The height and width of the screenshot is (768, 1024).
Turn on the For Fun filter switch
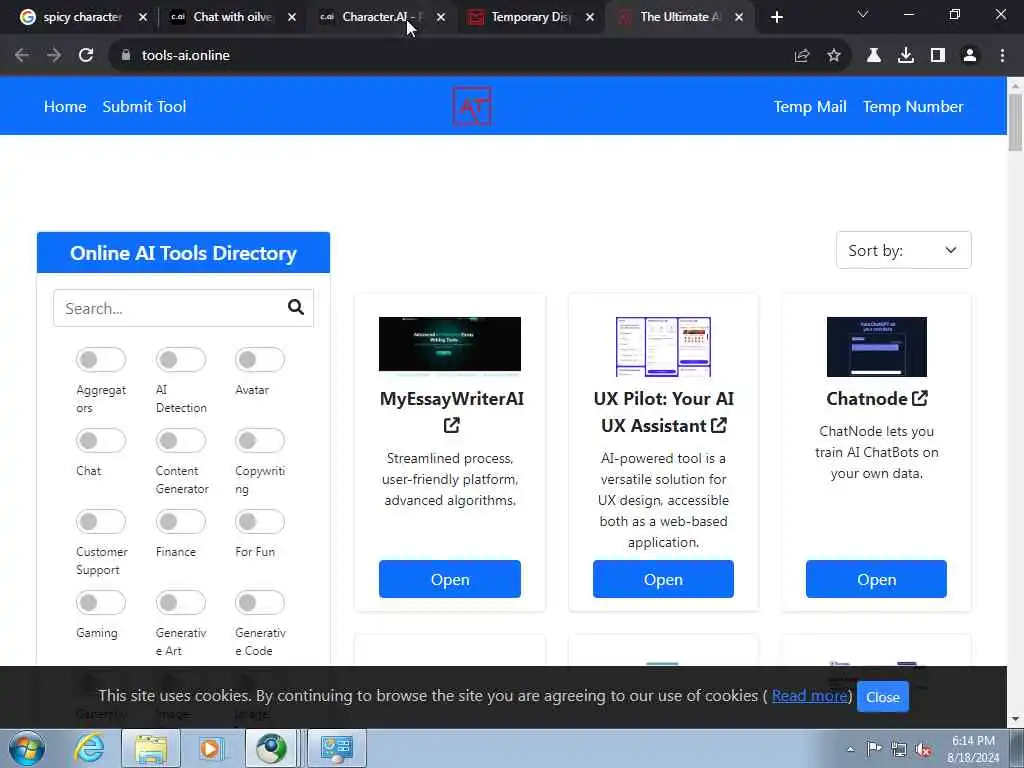[x=260, y=521]
